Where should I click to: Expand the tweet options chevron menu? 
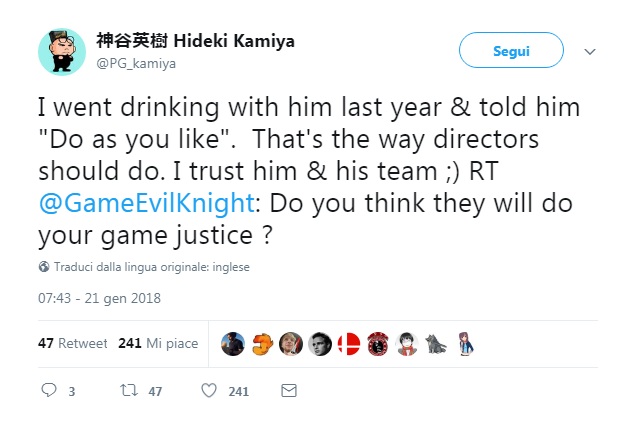click(x=590, y=51)
